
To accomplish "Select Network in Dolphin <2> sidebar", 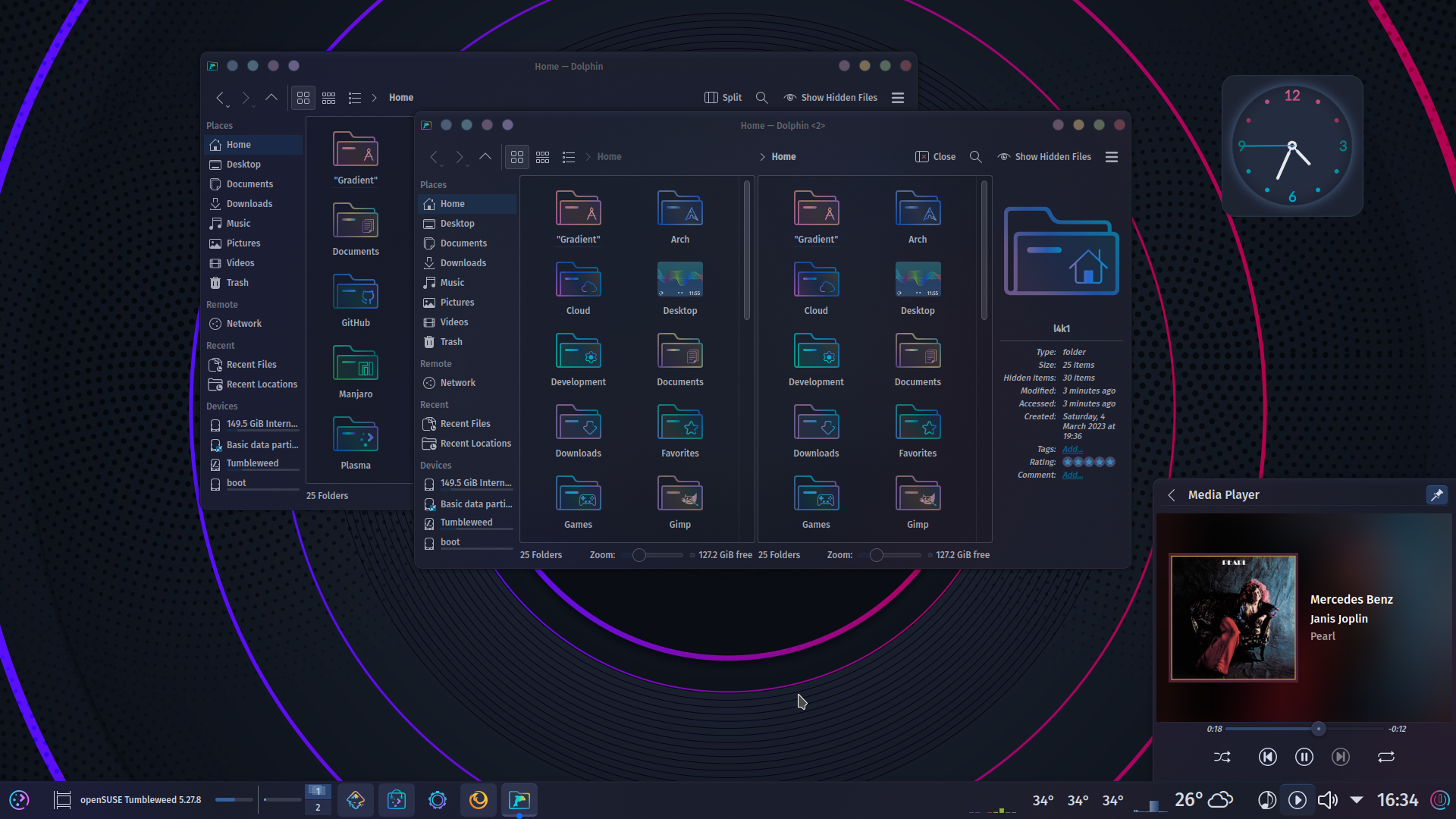I will pyautogui.click(x=466, y=383).
